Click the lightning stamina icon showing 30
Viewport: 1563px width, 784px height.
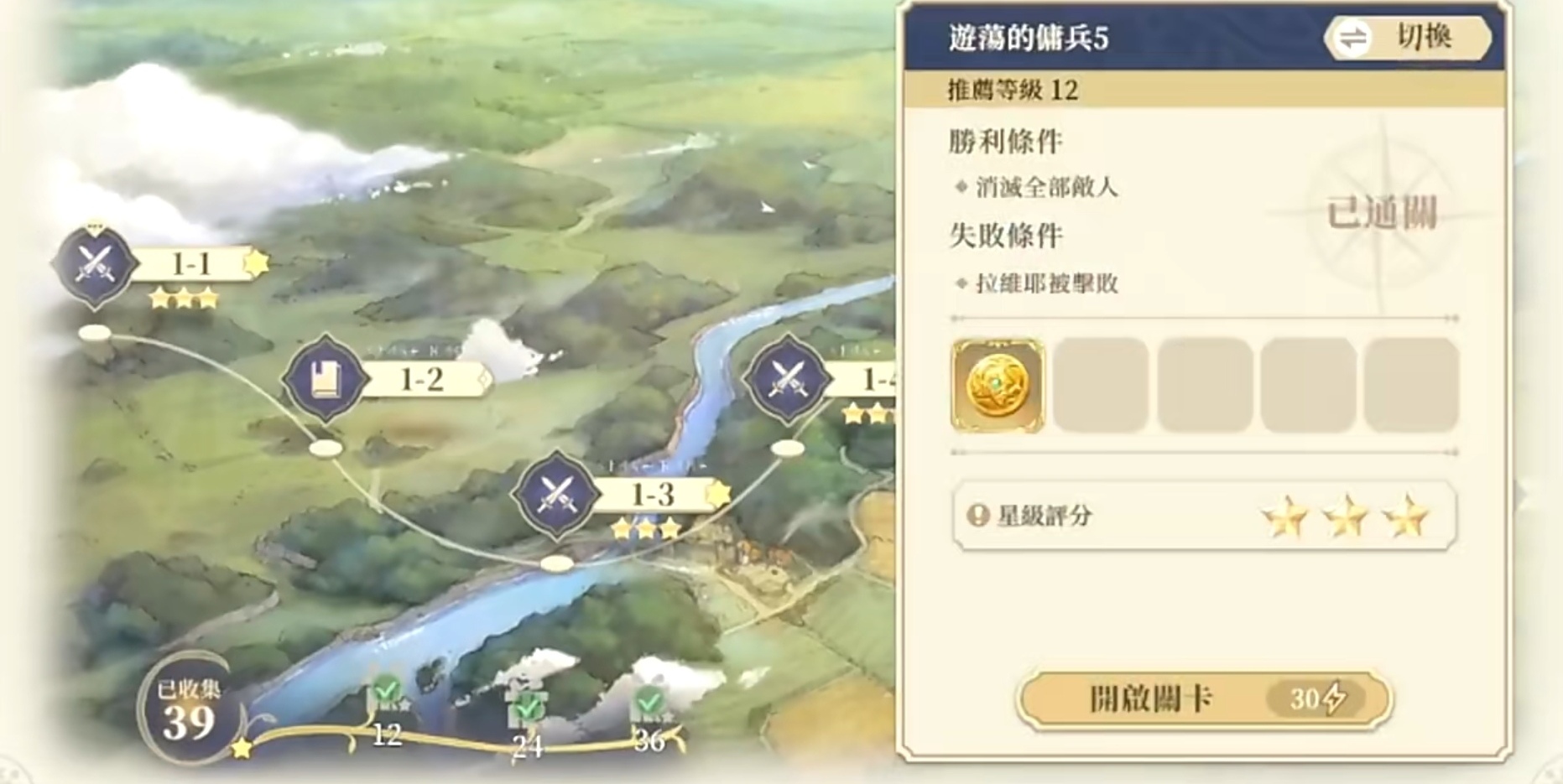tap(1334, 698)
